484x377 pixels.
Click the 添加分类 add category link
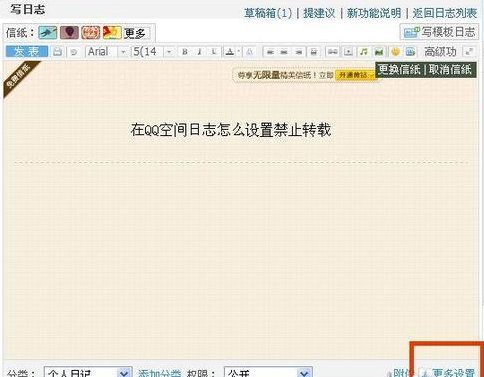click(160, 373)
